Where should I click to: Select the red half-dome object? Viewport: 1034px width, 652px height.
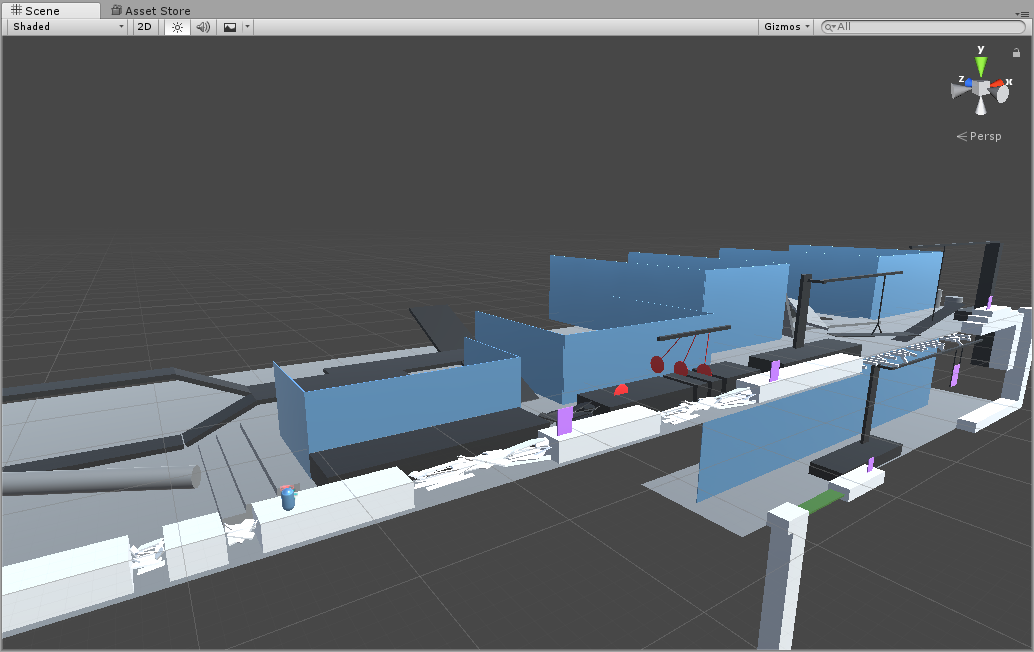pos(621,390)
